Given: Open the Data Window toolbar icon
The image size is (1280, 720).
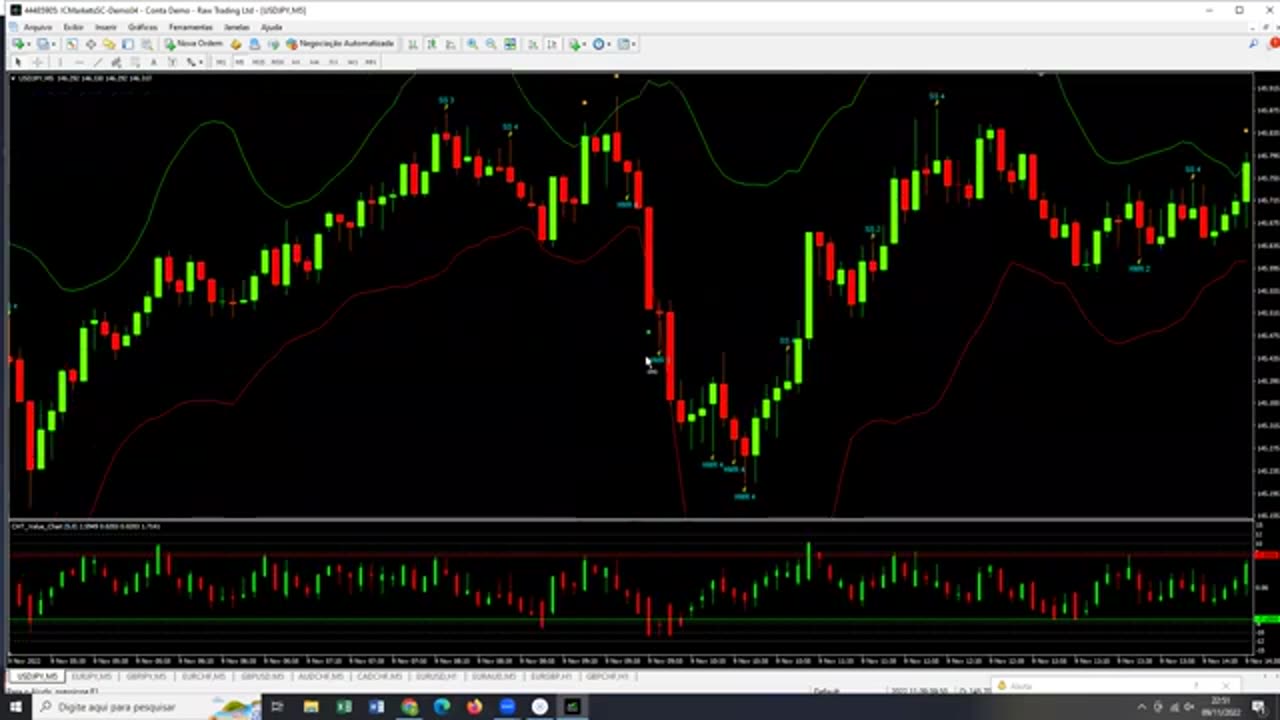Looking at the screenshot, I should (x=91, y=44).
